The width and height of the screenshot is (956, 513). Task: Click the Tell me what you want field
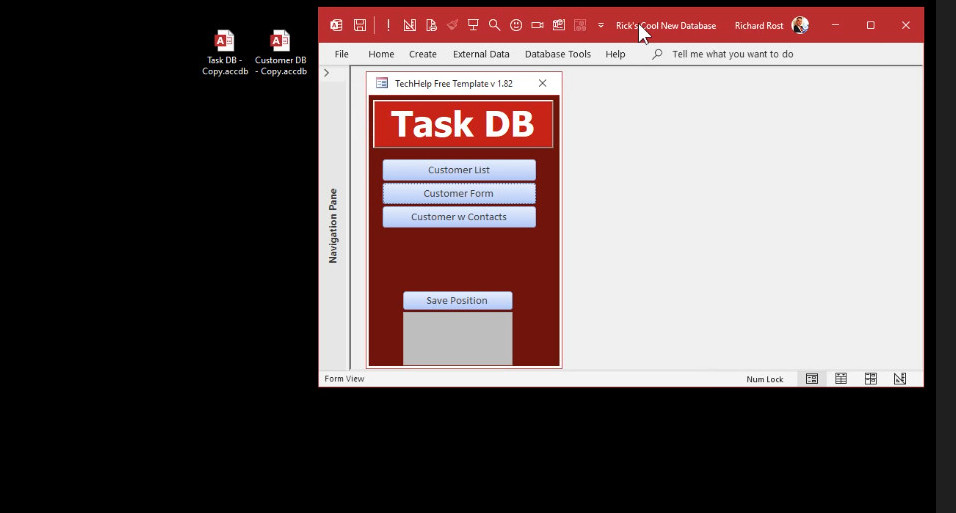tap(732, 54)
